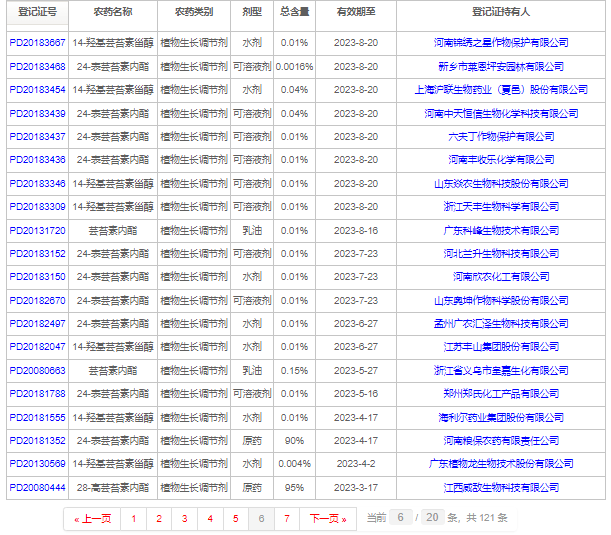Open registration PD20181555 link
This screenshot has height=535, width=611.
(x=37, y=418)
